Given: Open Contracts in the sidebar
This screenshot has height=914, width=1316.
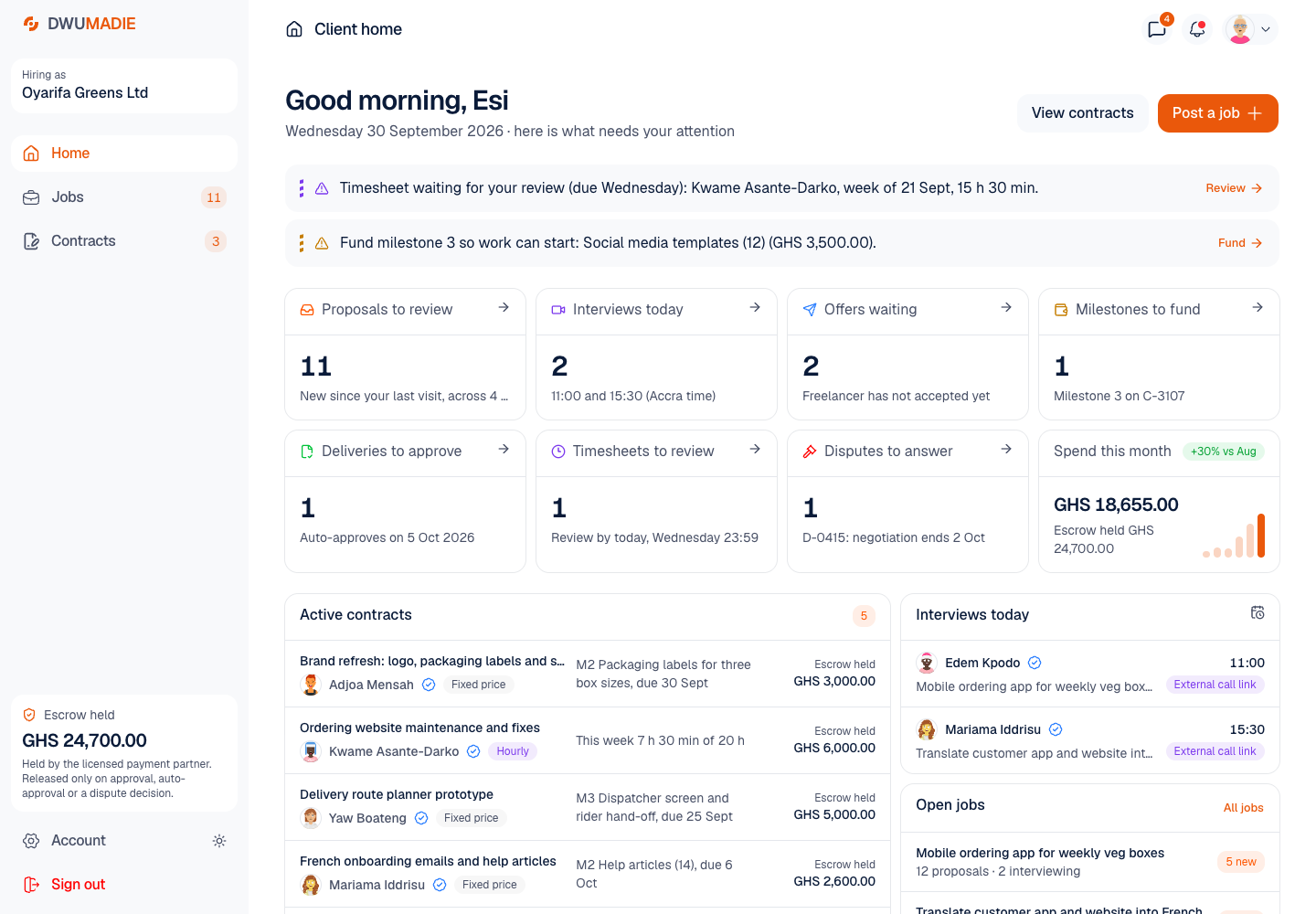Looking at the screenshot, I should coord(124,241).
